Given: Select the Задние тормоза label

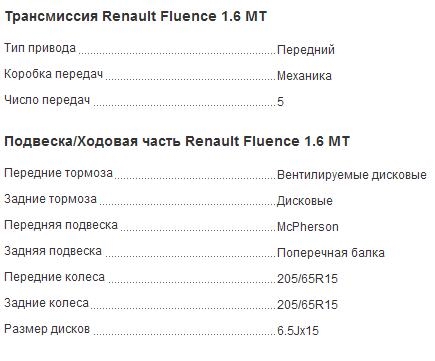Looking at the screenshot, I should point(50,199).
